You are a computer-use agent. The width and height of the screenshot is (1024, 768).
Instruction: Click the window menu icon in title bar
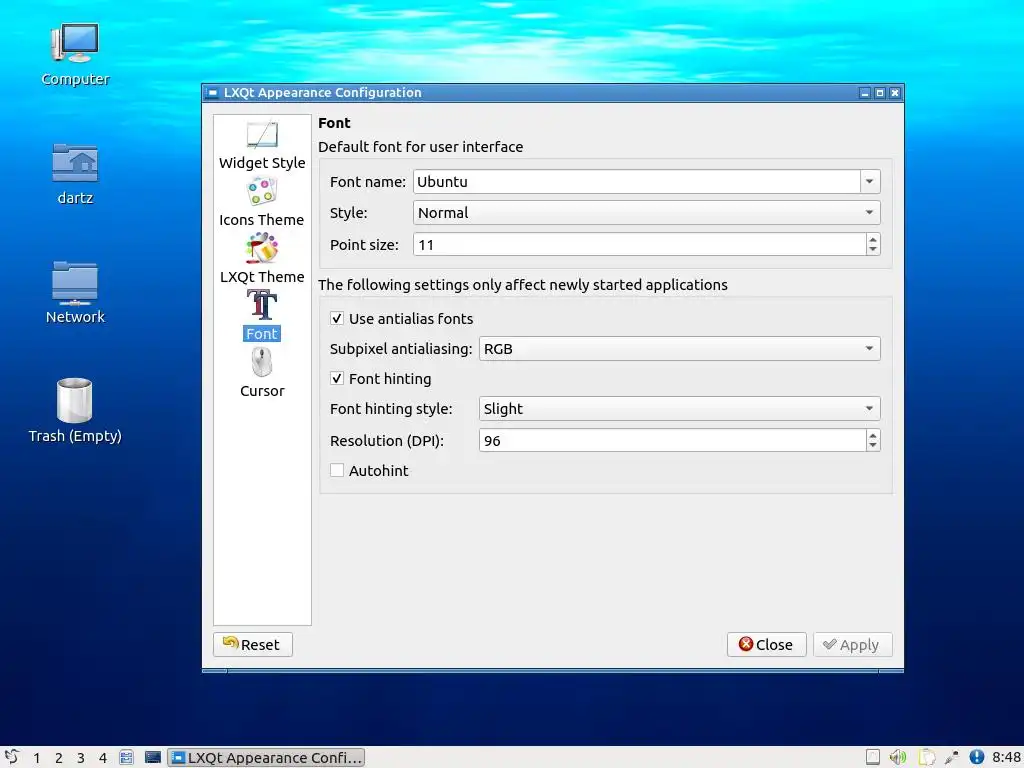click(212, 93)
